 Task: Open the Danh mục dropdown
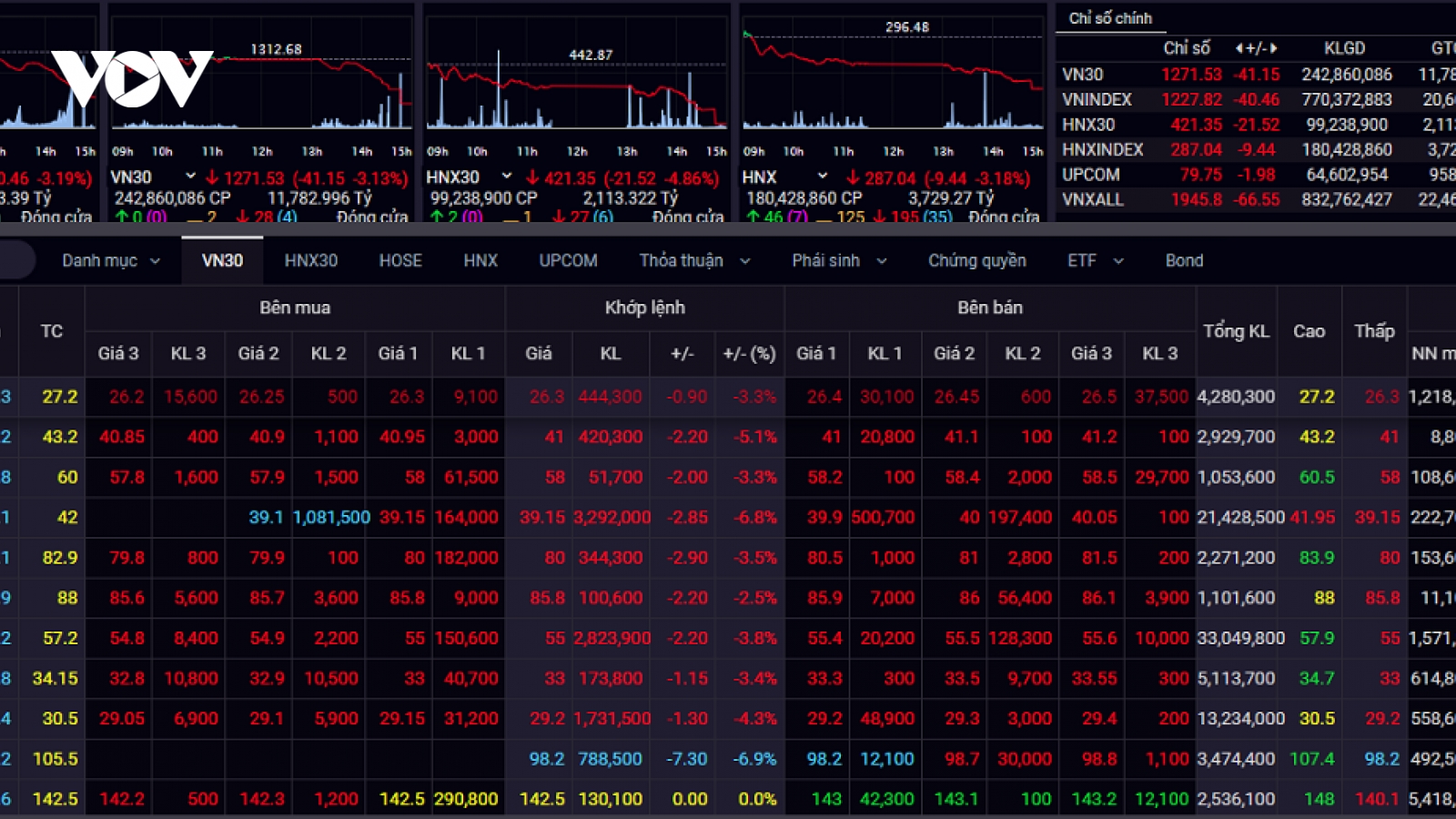click(111, 260)
